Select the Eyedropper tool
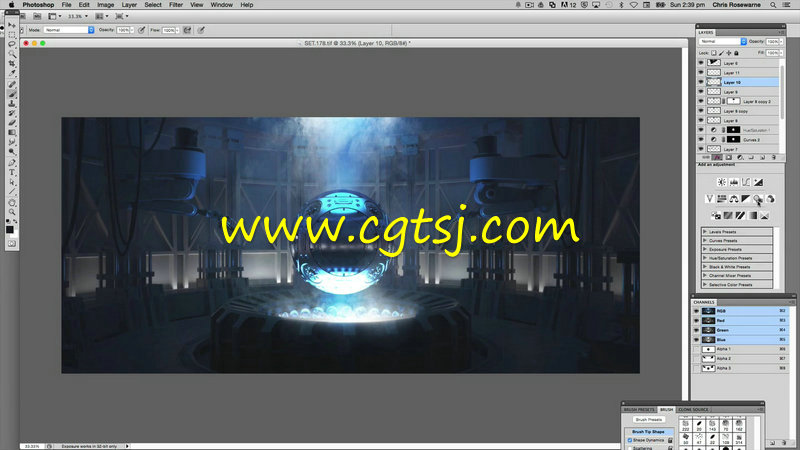Screen dimensions: 800x450 click(12, 73)
